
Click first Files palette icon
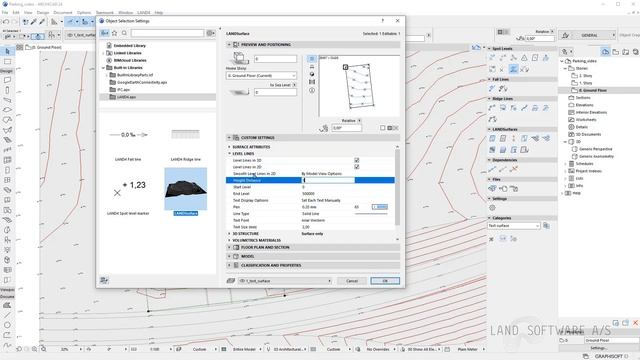(x=492, y=189)
